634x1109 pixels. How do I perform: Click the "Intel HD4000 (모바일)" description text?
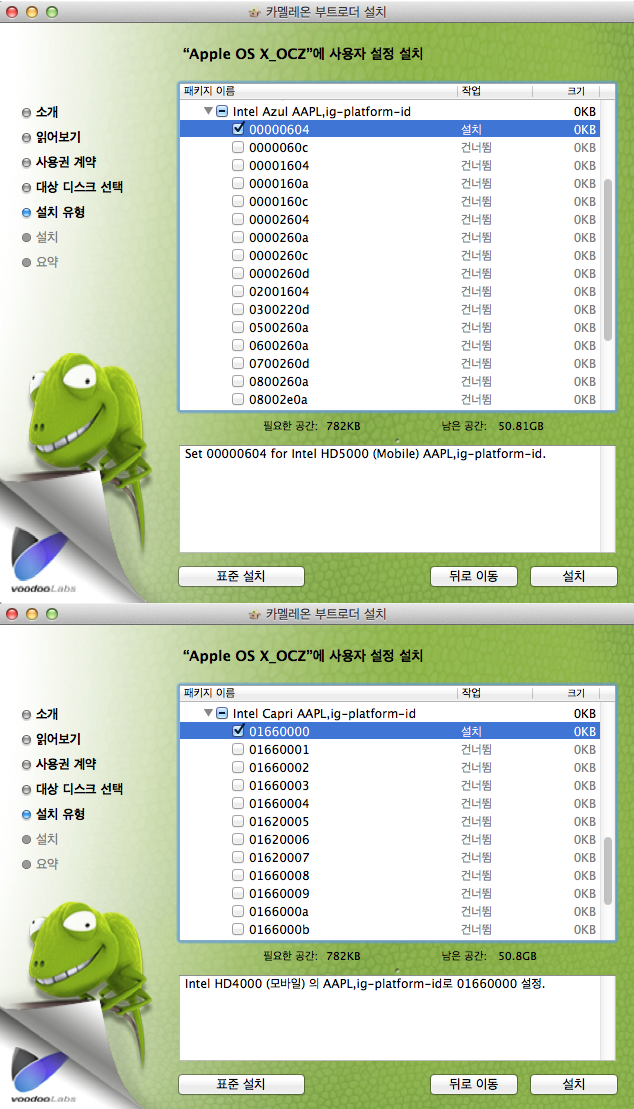(x=366, y=984)
